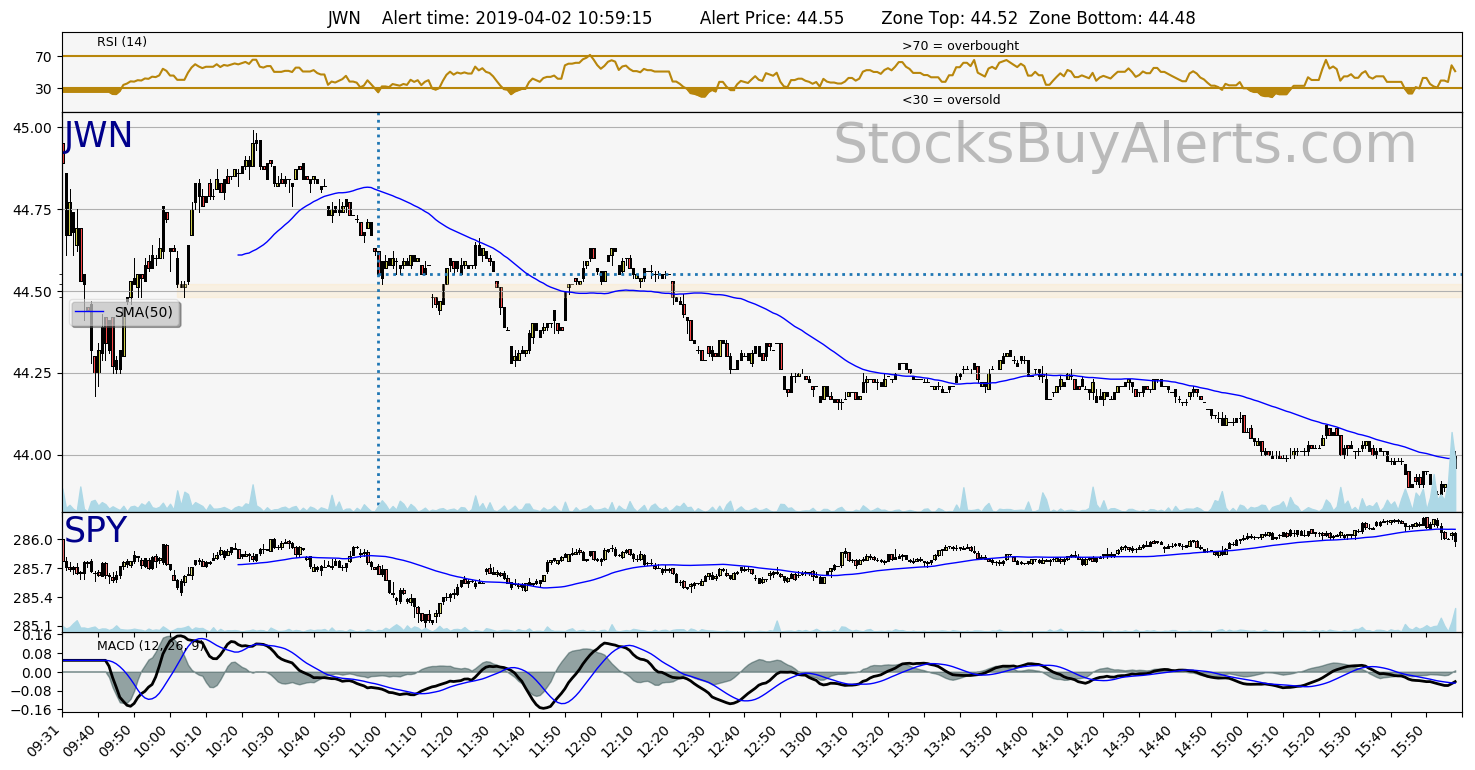Click the 285.1 SPY axis label

[x=33, y=627]
